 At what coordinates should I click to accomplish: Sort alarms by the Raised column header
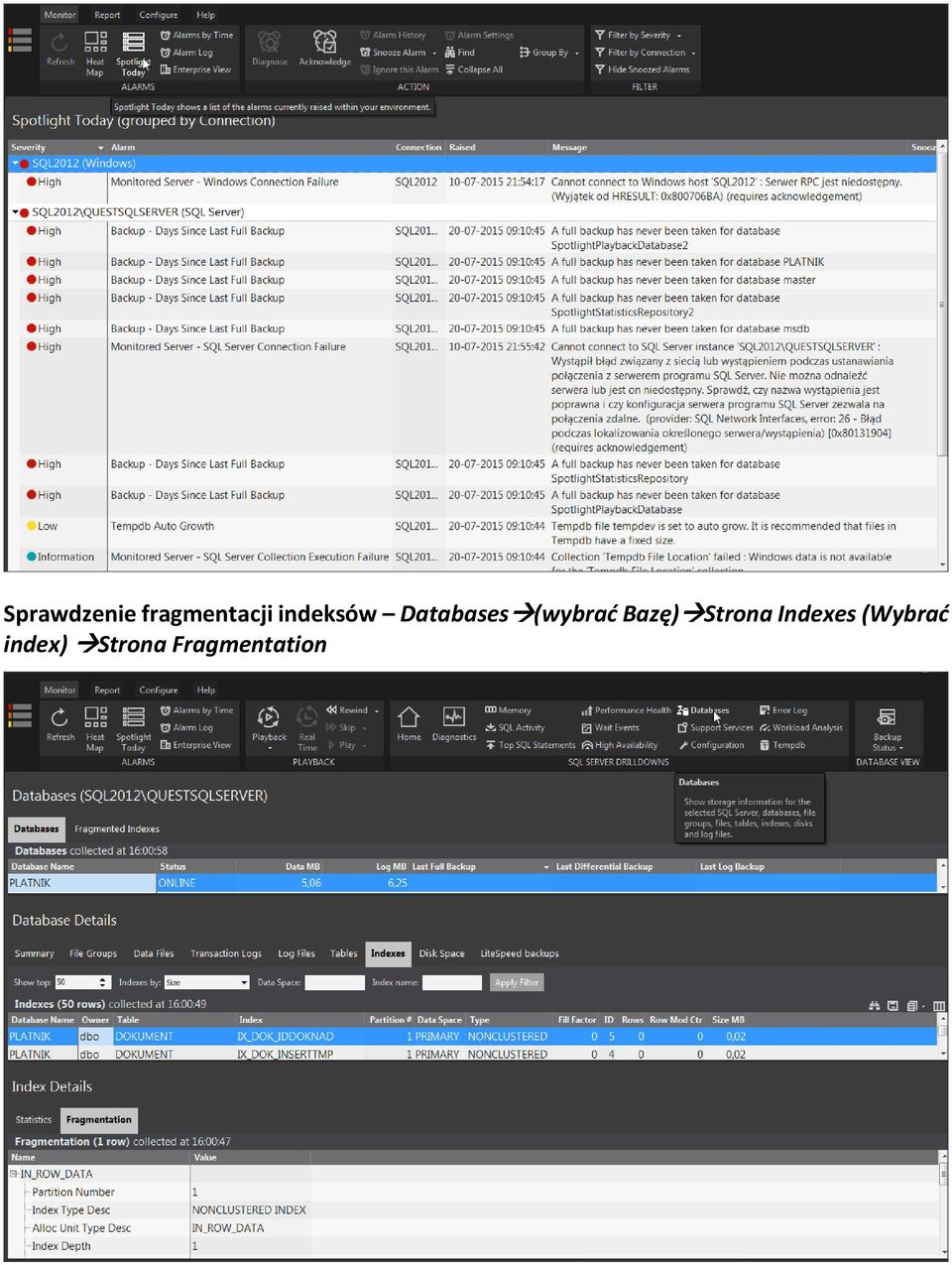(497, 148)
